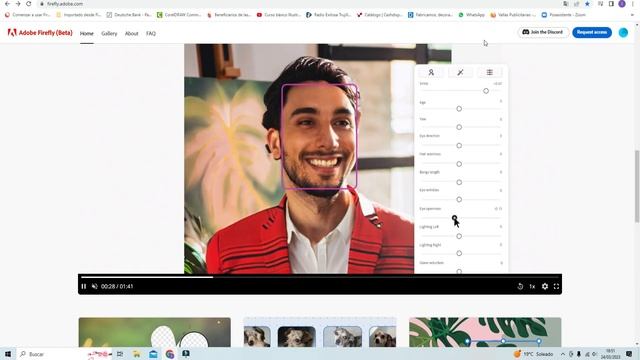
Task: Adjust the Smile slider handle
Action: tap(486, 91)
